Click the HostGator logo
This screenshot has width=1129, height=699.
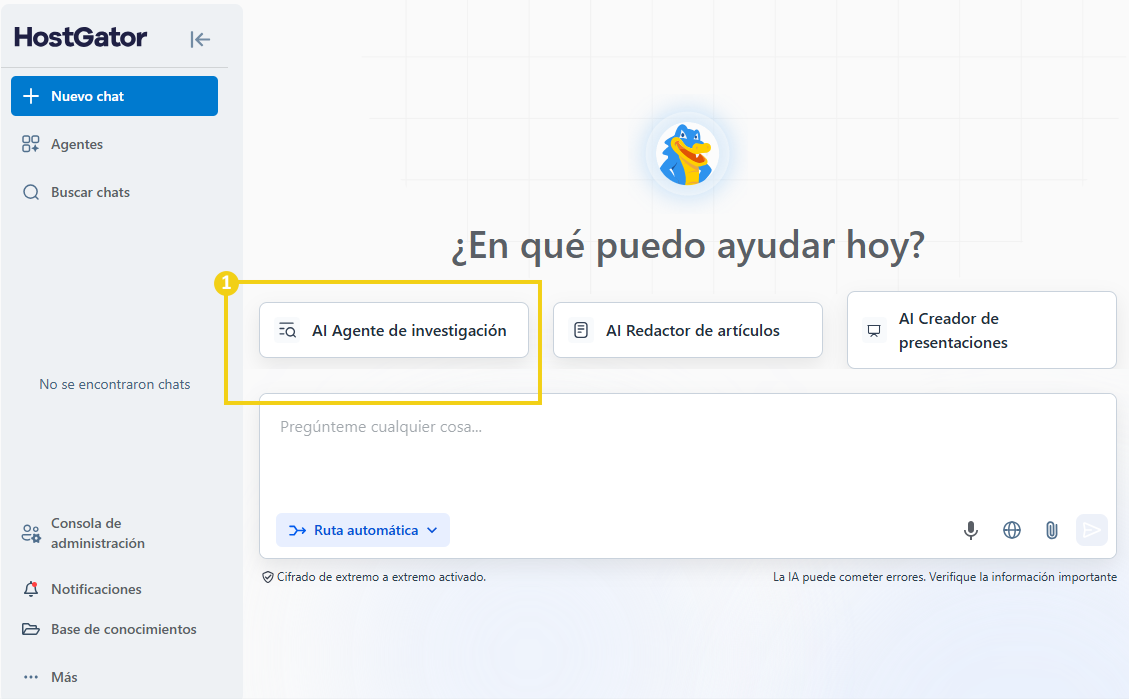tap(81, 37)
